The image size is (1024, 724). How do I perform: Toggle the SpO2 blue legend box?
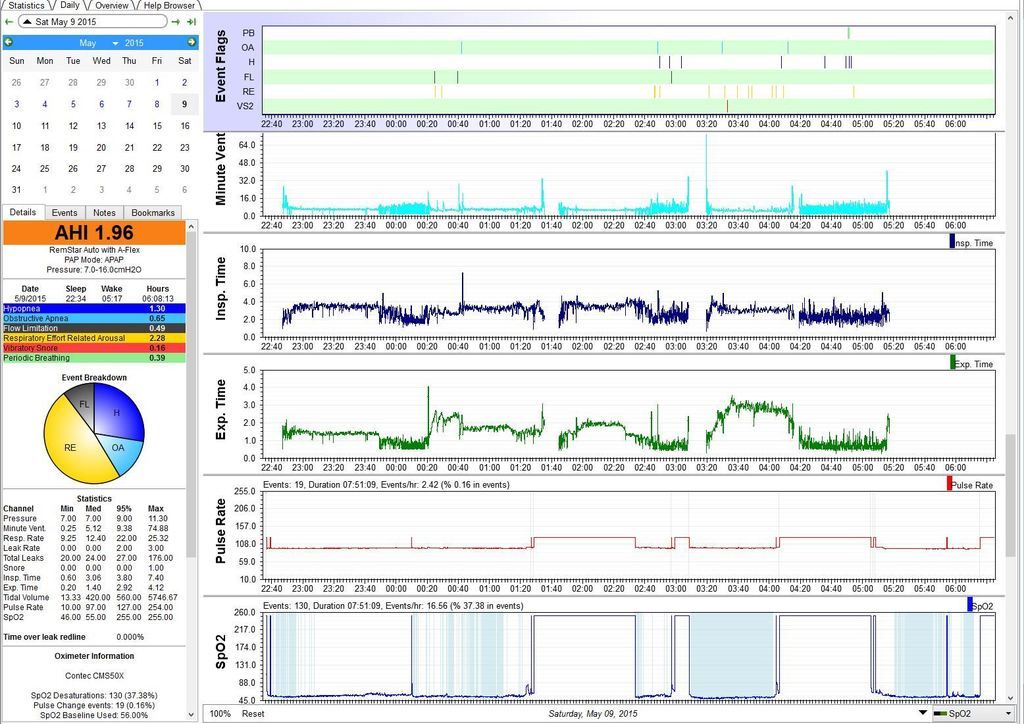pyautogui.click(x=970, y=605)
